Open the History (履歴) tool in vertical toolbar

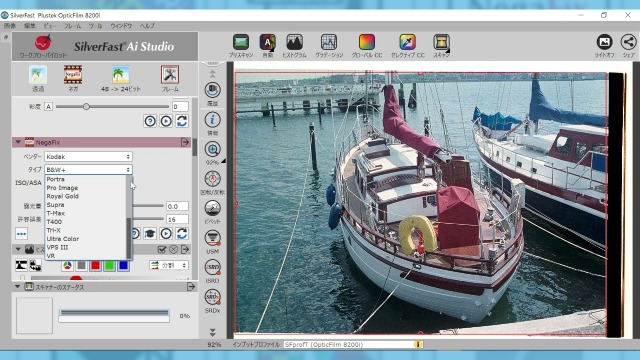click(212, 90)
